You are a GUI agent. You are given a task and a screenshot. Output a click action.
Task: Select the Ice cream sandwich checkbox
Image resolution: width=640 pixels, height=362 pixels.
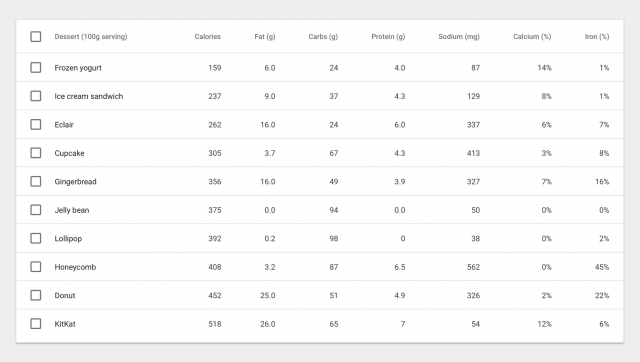(x=36, y=96)
